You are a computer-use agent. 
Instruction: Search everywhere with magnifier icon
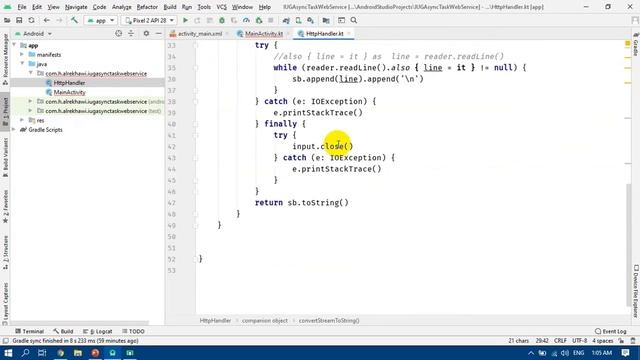point(354,20)
